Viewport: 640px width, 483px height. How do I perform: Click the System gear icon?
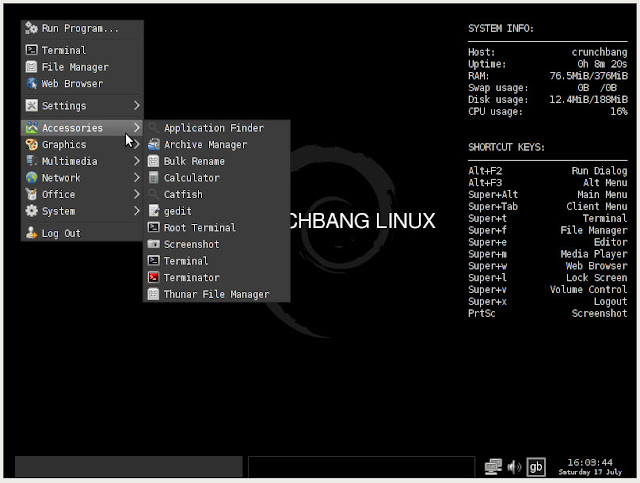(31, 211)
